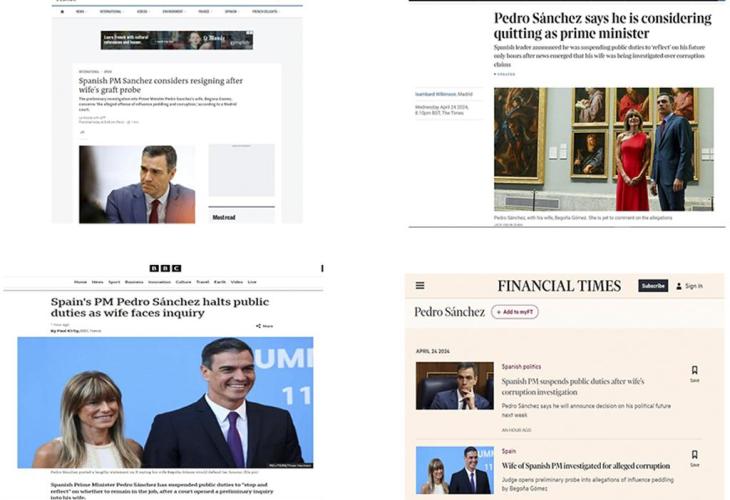Click Sánchez parliament thumbnail in FT list
This screenshot has height=500, width=730.
[454, 386]
